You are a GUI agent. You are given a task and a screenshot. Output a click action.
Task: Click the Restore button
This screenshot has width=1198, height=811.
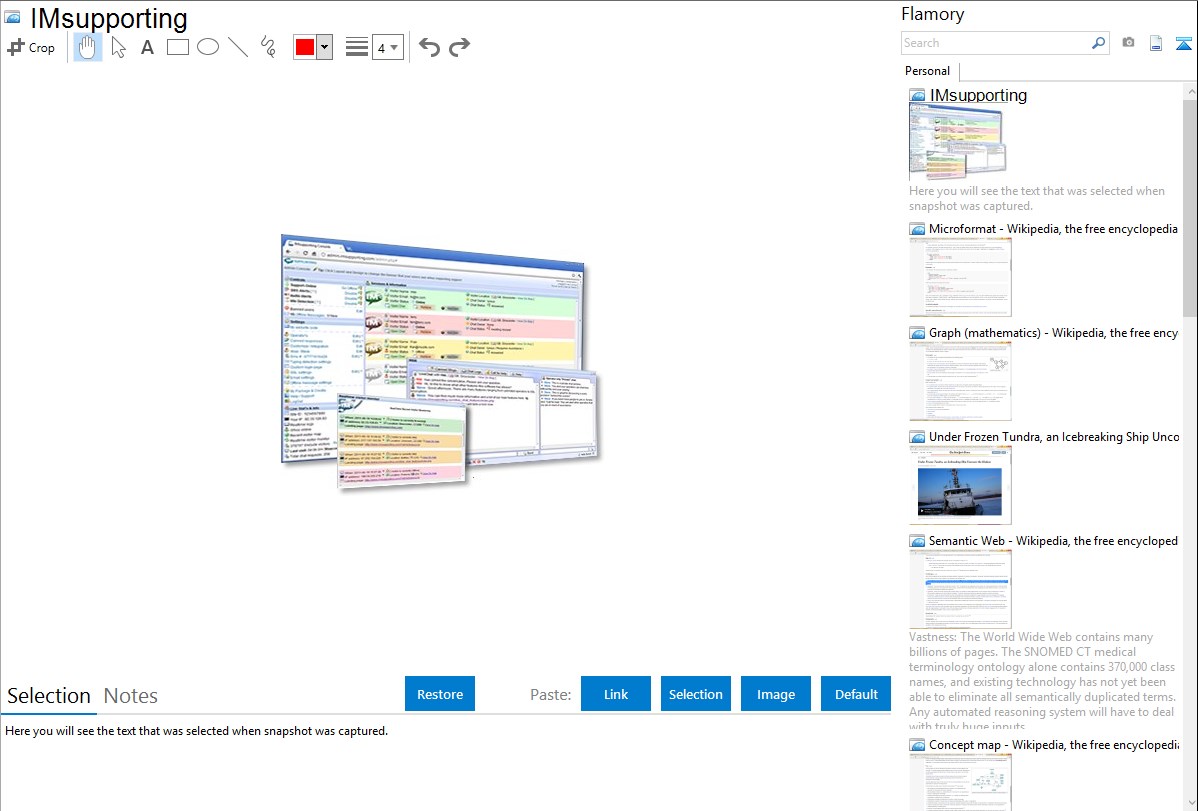tap(440, 694)
